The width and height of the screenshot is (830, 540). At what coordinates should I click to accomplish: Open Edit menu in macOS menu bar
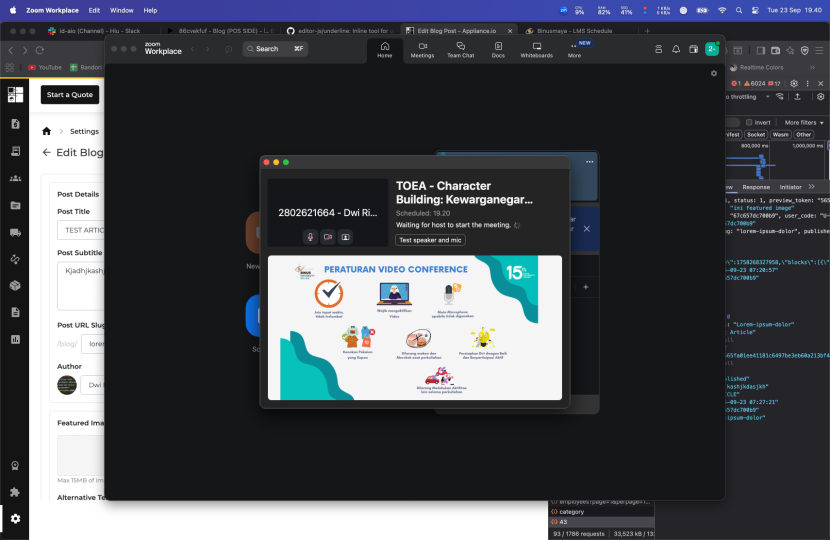coord(94,10)
